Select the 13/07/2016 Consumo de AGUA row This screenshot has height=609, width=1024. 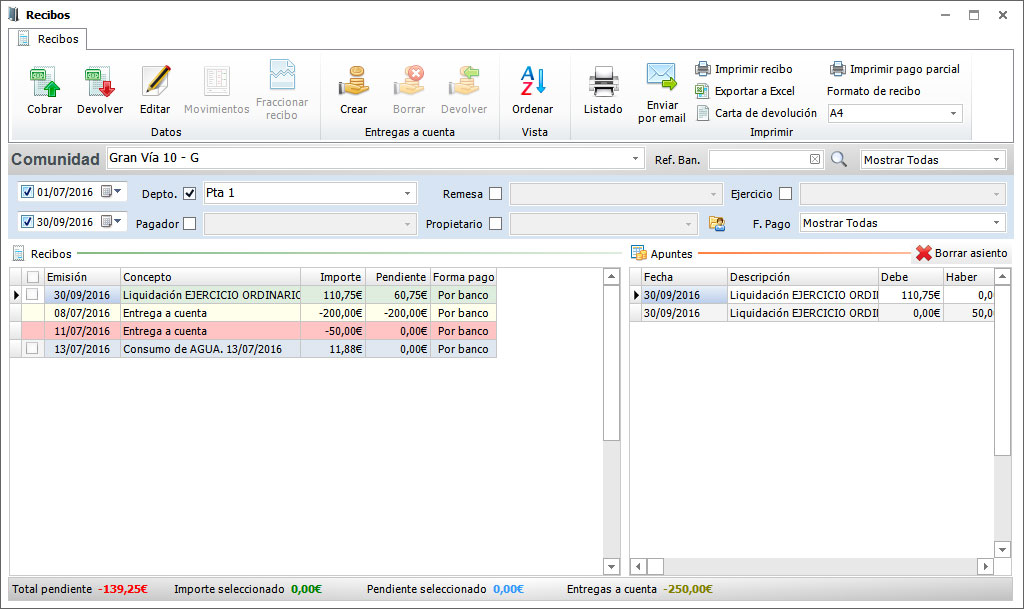(253, 349)
